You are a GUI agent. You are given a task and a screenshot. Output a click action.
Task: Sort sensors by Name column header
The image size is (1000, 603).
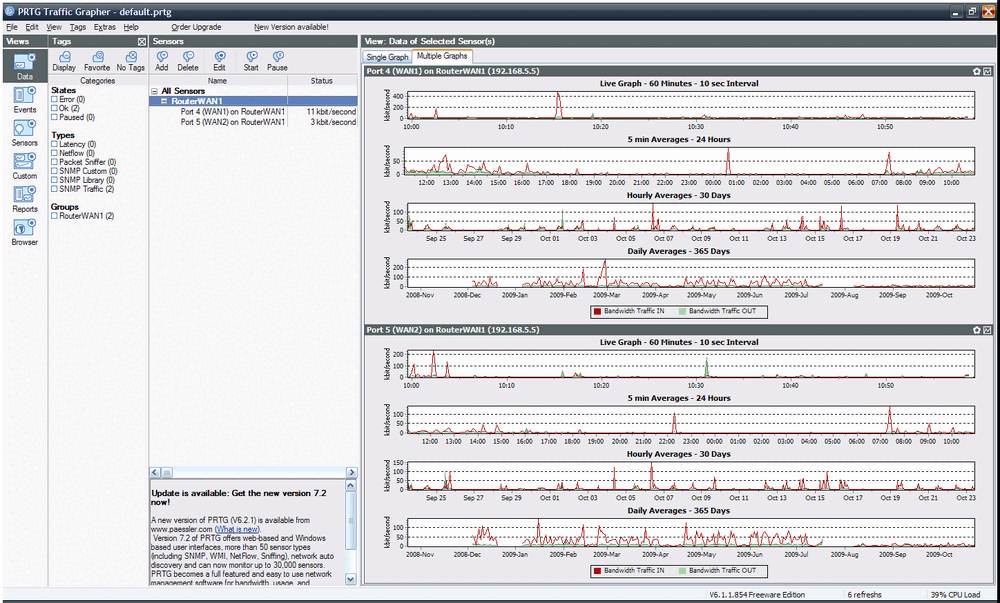click(218, 81)
